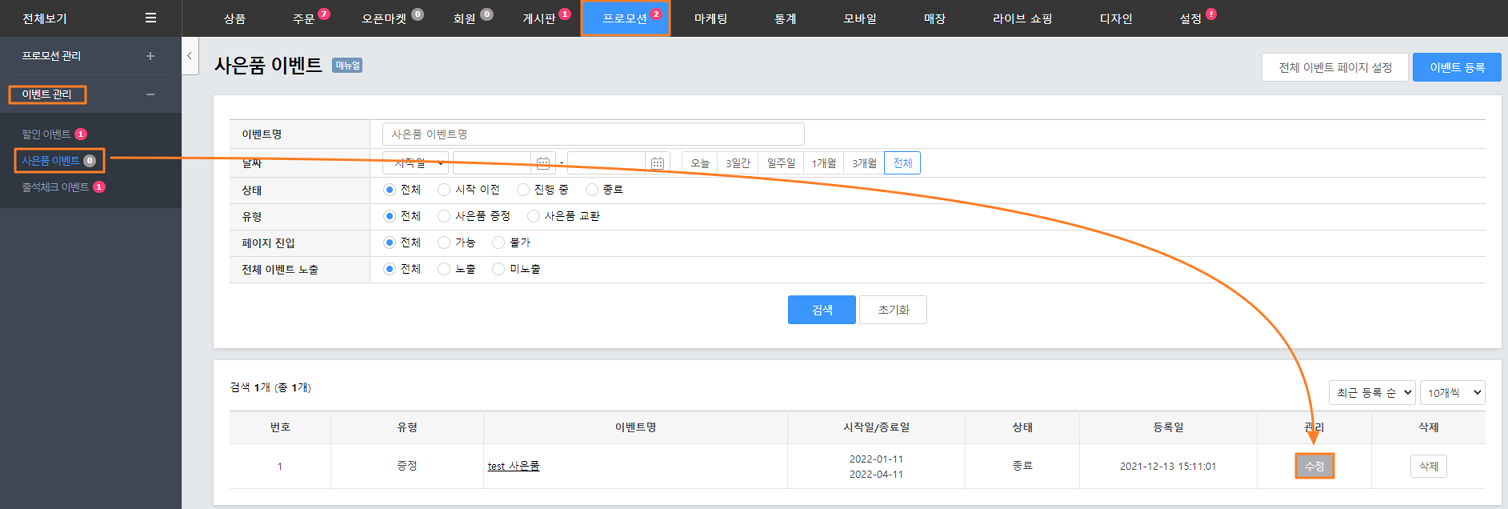Open the 매장 menu

934,19
